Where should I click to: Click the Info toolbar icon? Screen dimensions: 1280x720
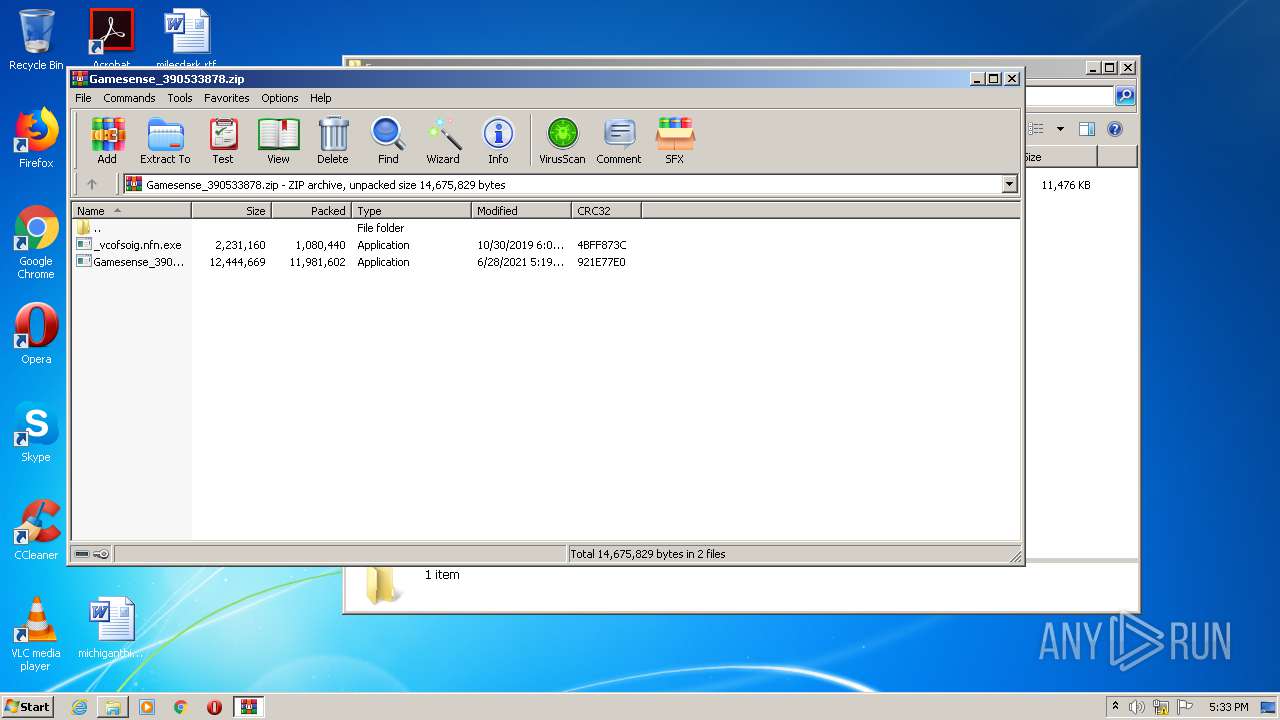pos(498,140)
